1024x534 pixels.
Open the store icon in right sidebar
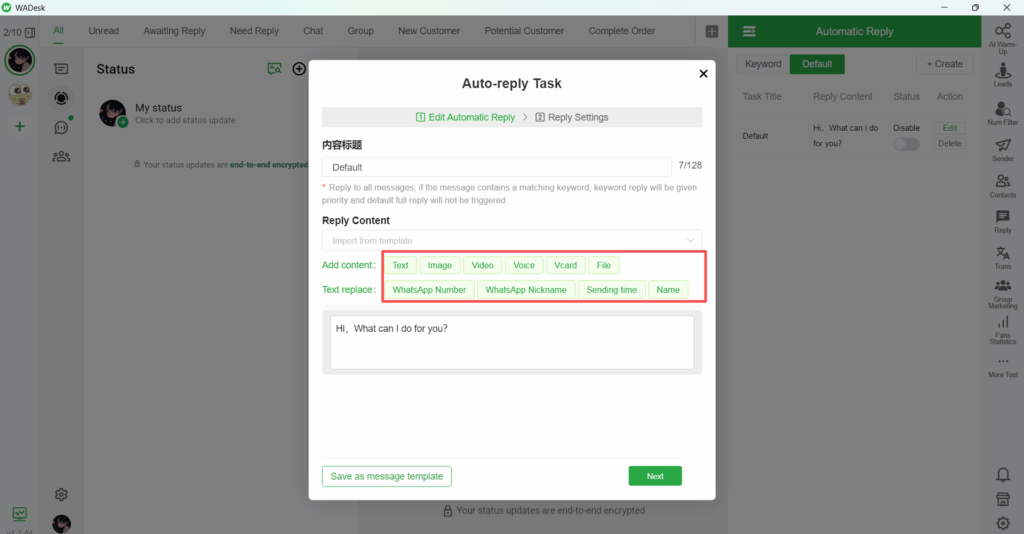1003,499
